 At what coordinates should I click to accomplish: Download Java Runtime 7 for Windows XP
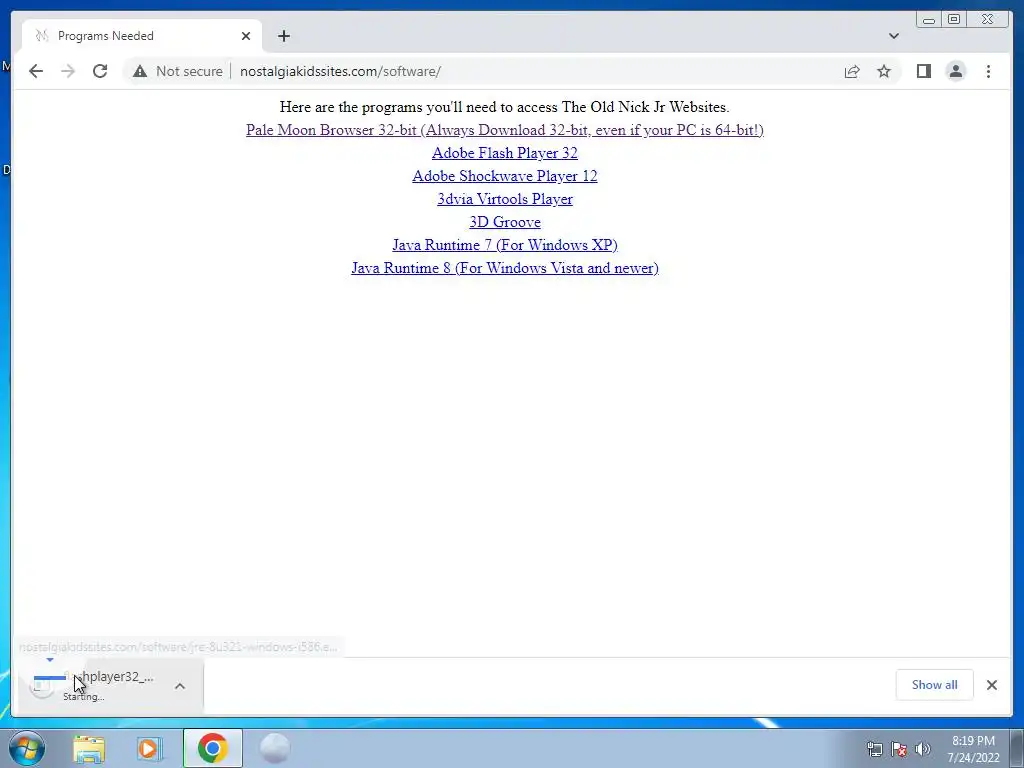505,245
